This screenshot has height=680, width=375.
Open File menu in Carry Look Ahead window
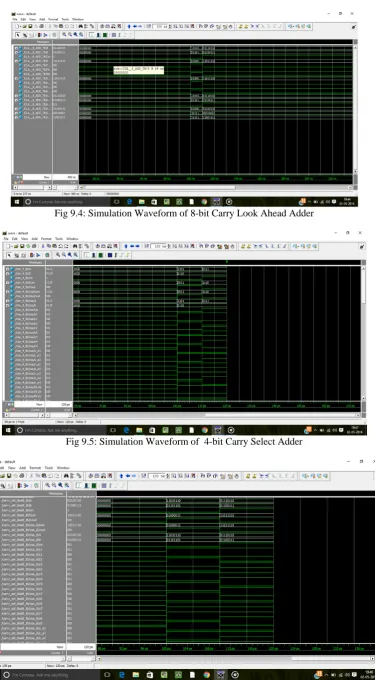(14, 19)
